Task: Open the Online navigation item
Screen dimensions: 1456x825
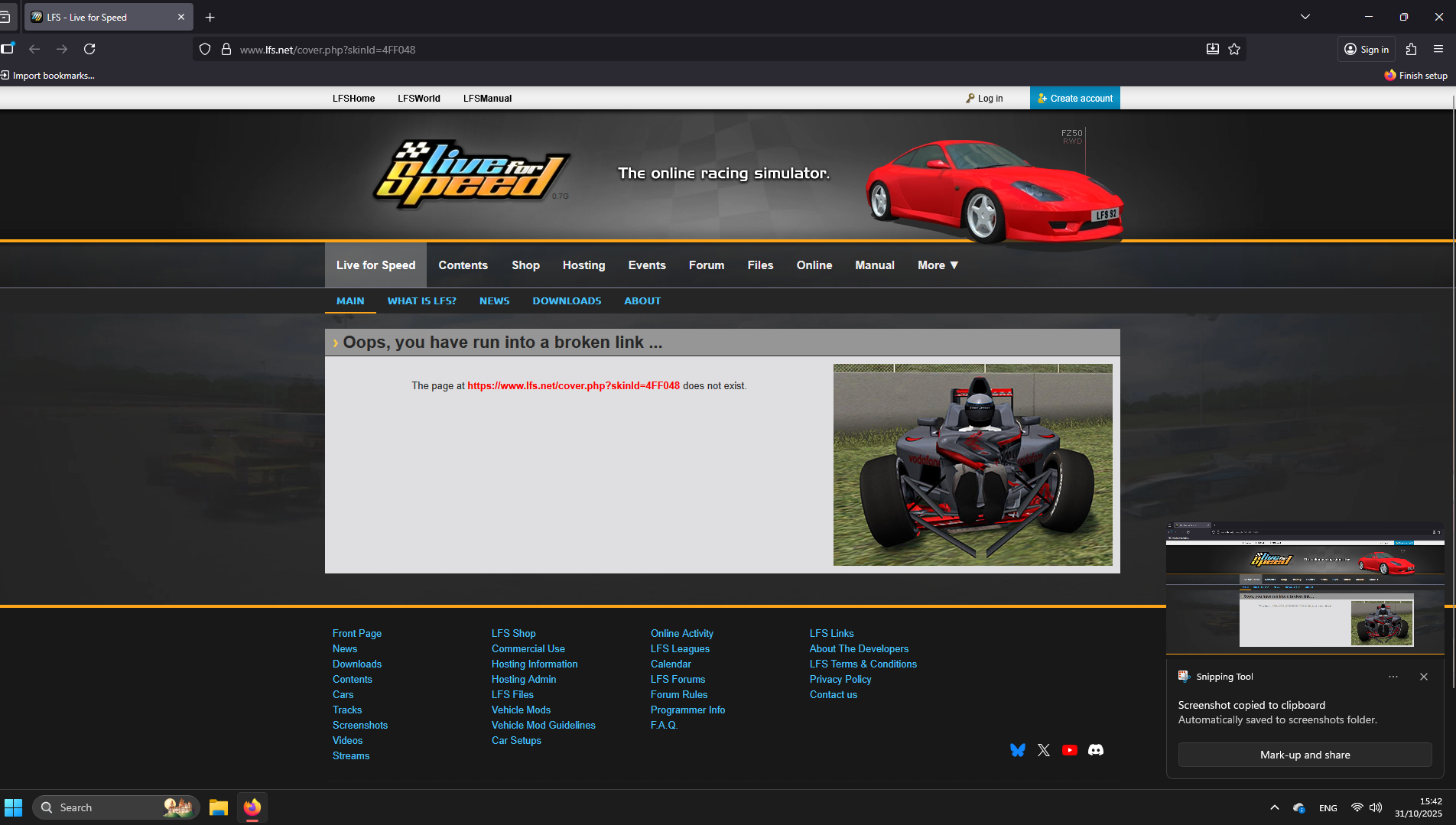Action: point(814,265)
